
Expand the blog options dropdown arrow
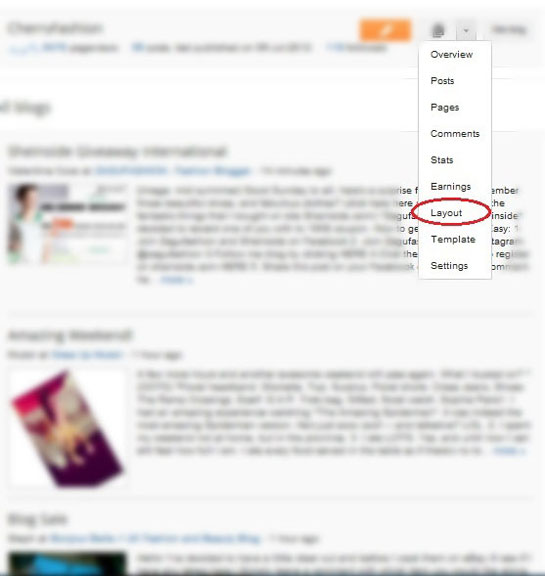tap(466, 30)
